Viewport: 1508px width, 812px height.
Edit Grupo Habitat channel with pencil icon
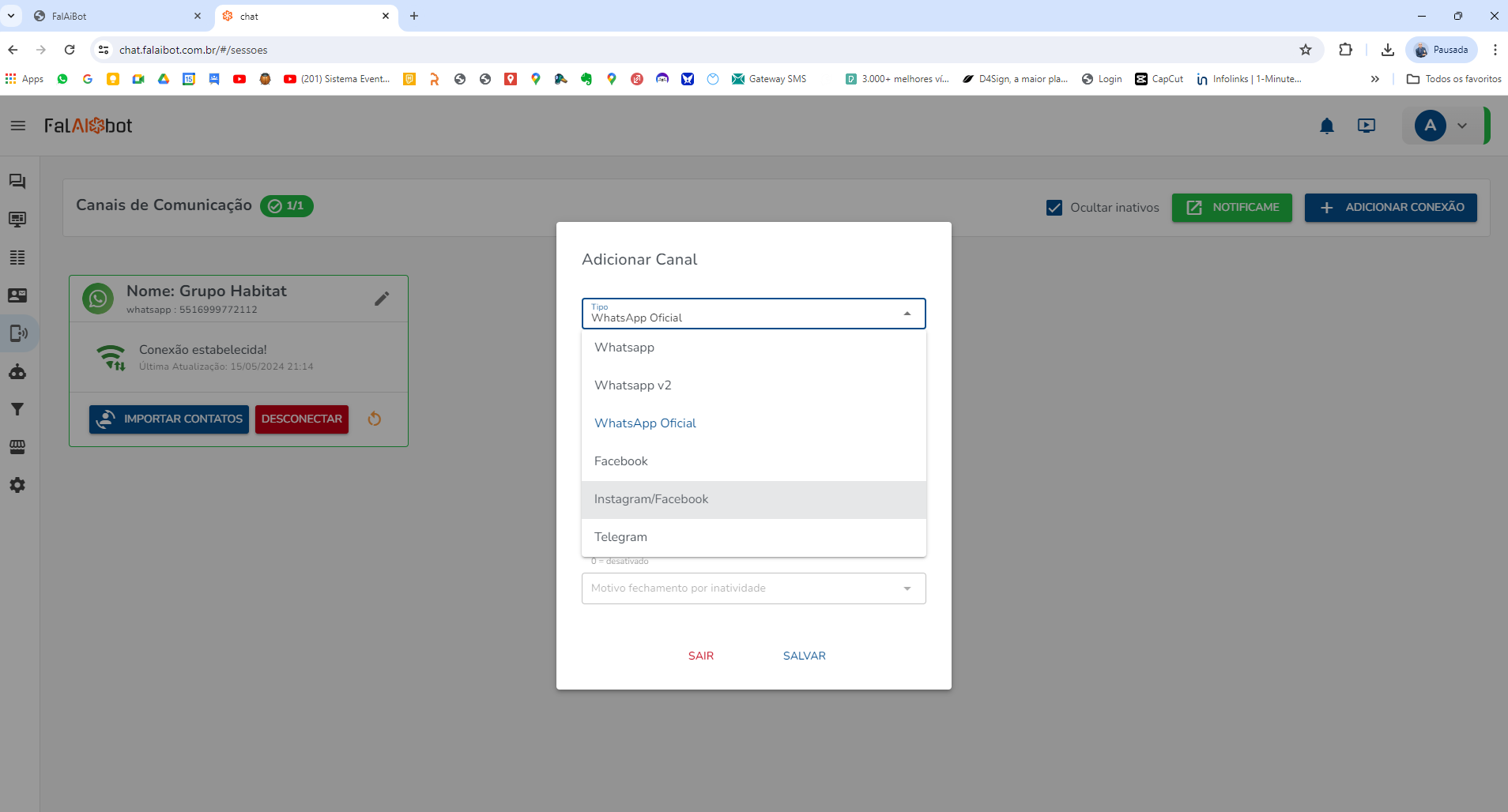coord(382,299)
